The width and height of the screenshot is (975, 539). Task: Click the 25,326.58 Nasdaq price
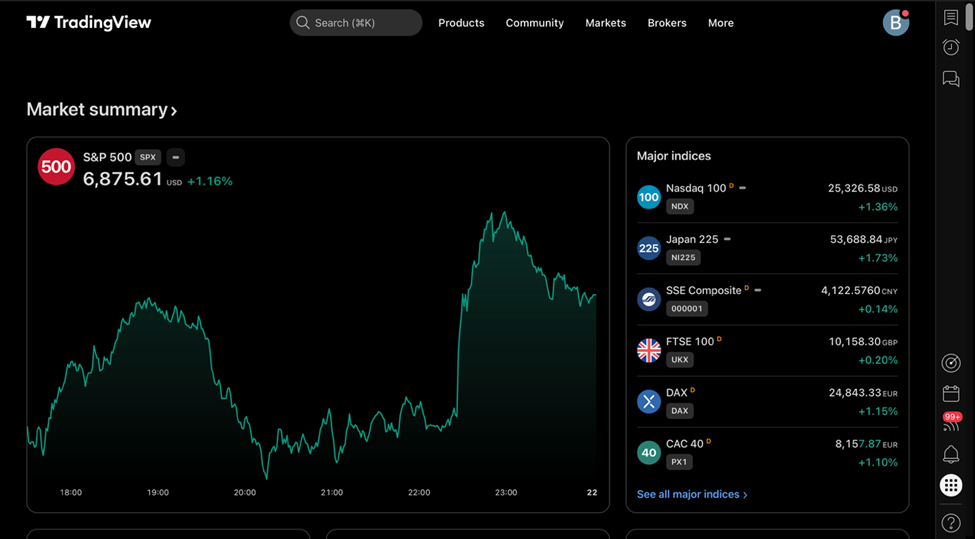(x=854, y=188)
